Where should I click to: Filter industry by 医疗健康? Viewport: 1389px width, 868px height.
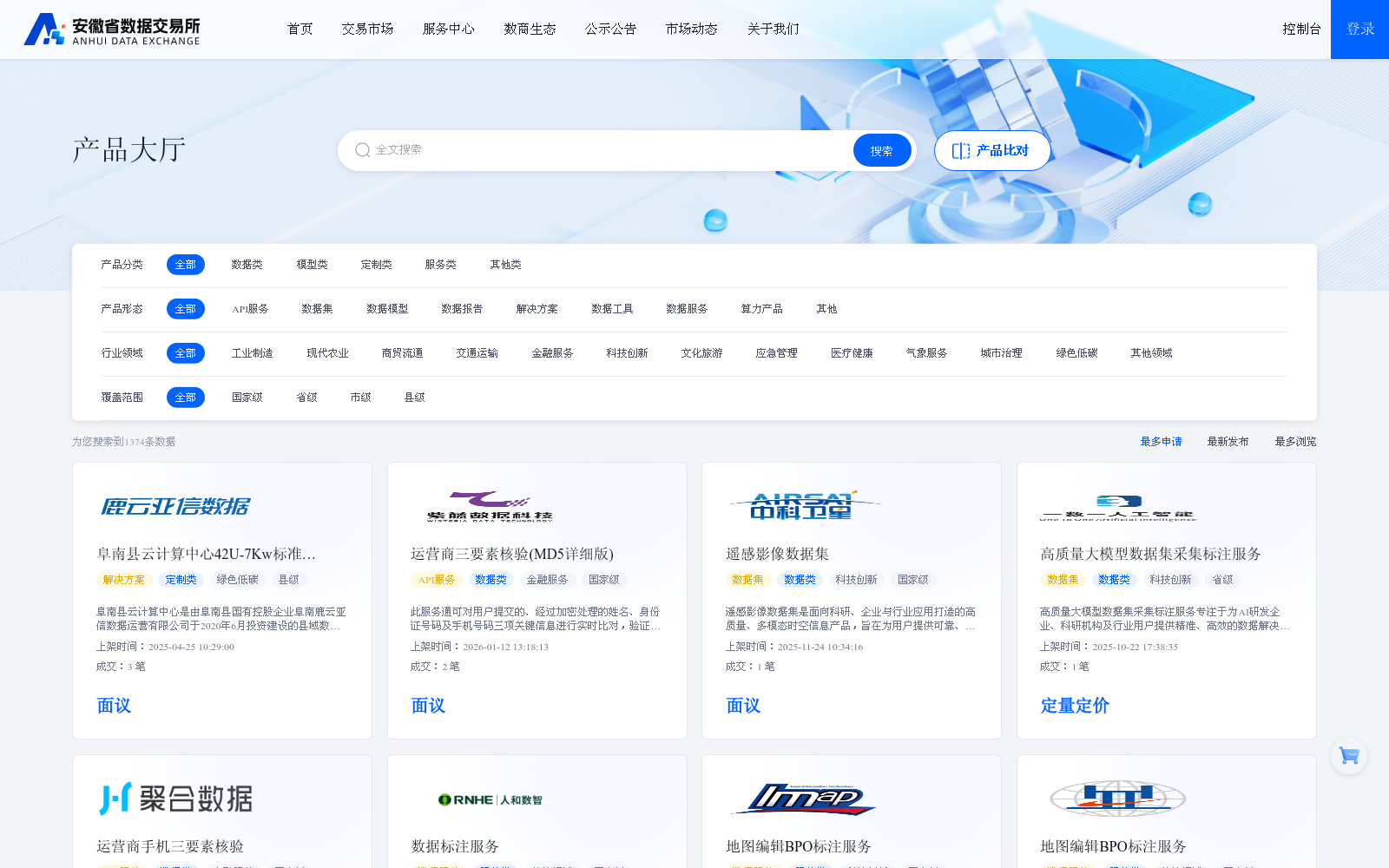tap(852, 353)
